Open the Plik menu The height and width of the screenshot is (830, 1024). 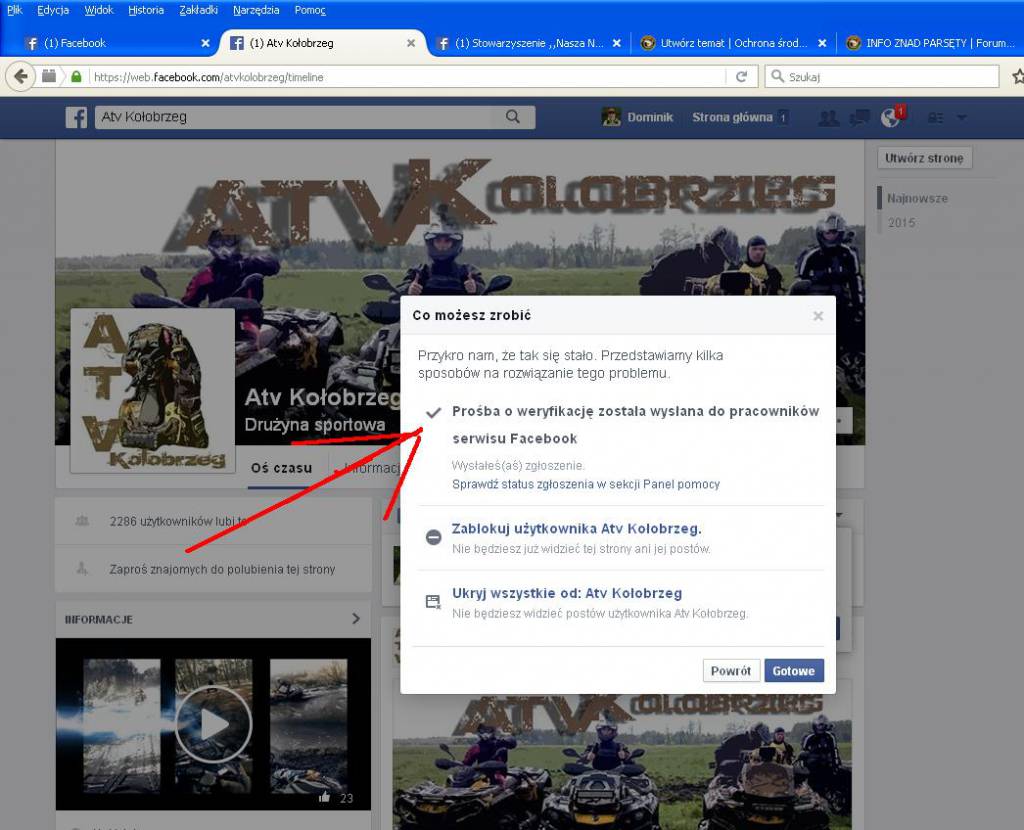15,10
